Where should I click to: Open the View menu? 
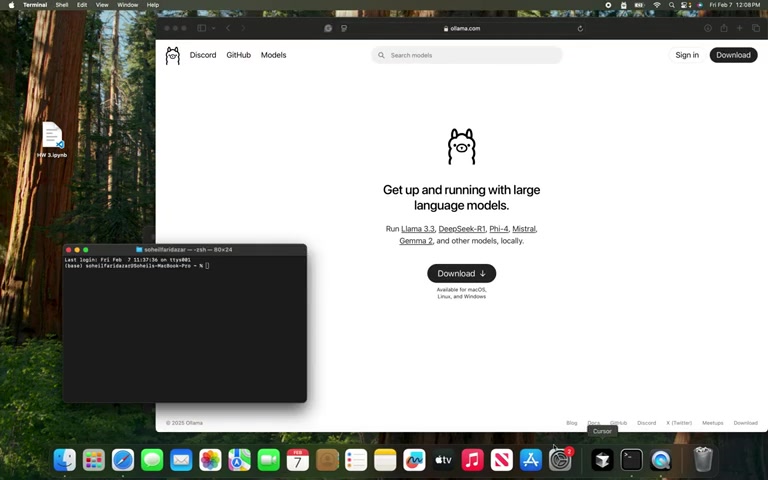point(102,5)
